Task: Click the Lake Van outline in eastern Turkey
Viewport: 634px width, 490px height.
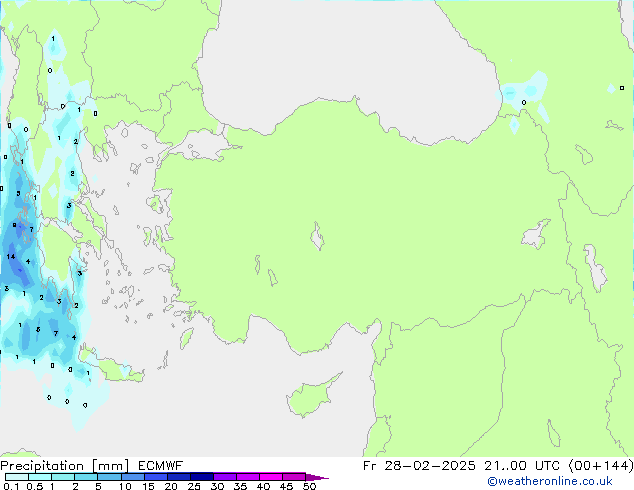Action: (x=537, y=234)
